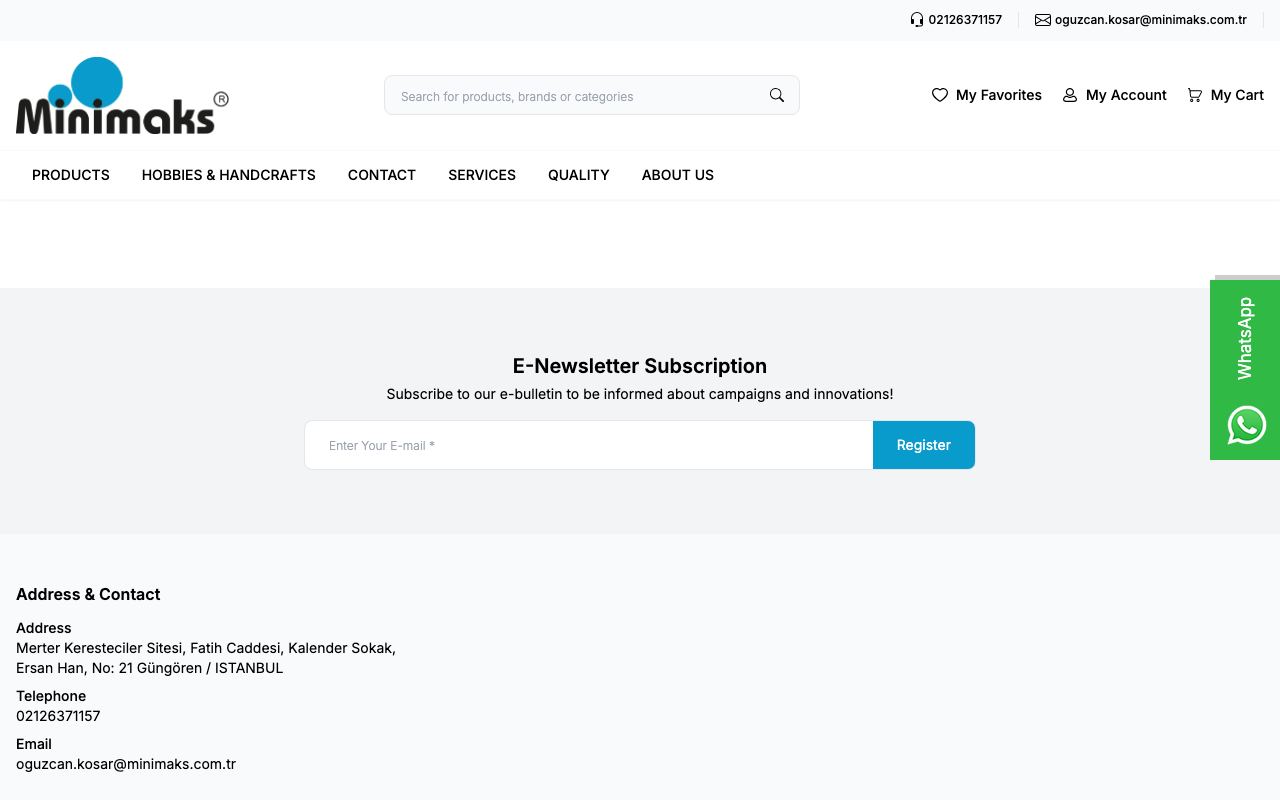Screen dimensions: 1280x800
Task: Go to the CONTACT page
Action: (382, 175)
